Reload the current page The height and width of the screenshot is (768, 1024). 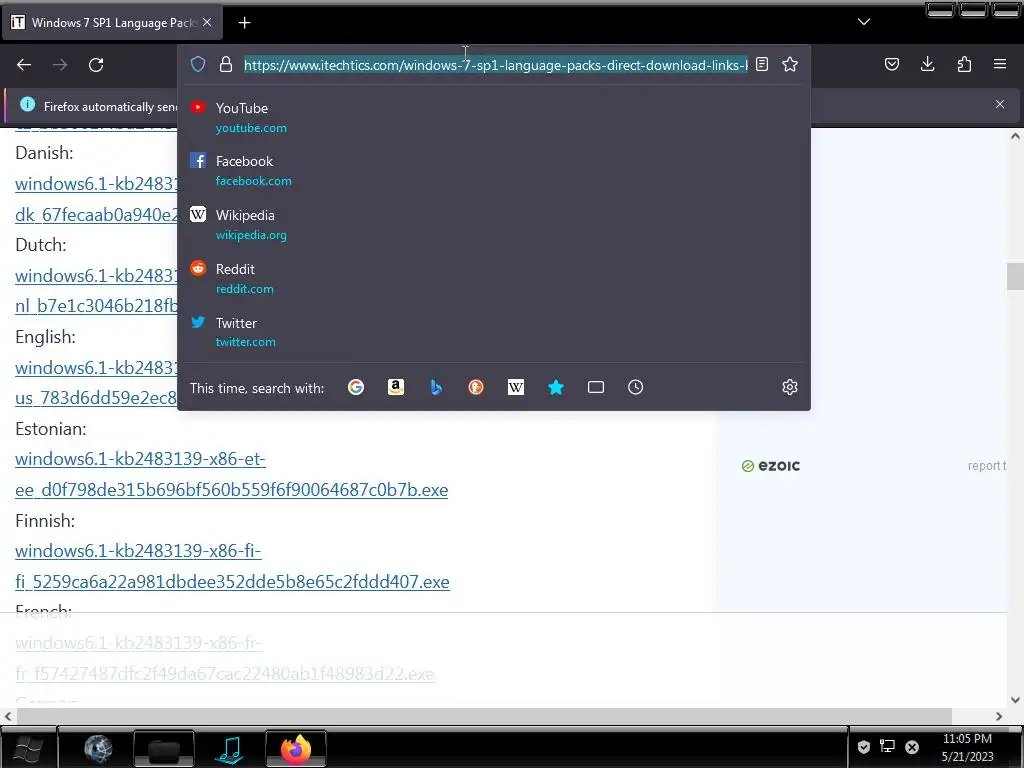(96, 65)
